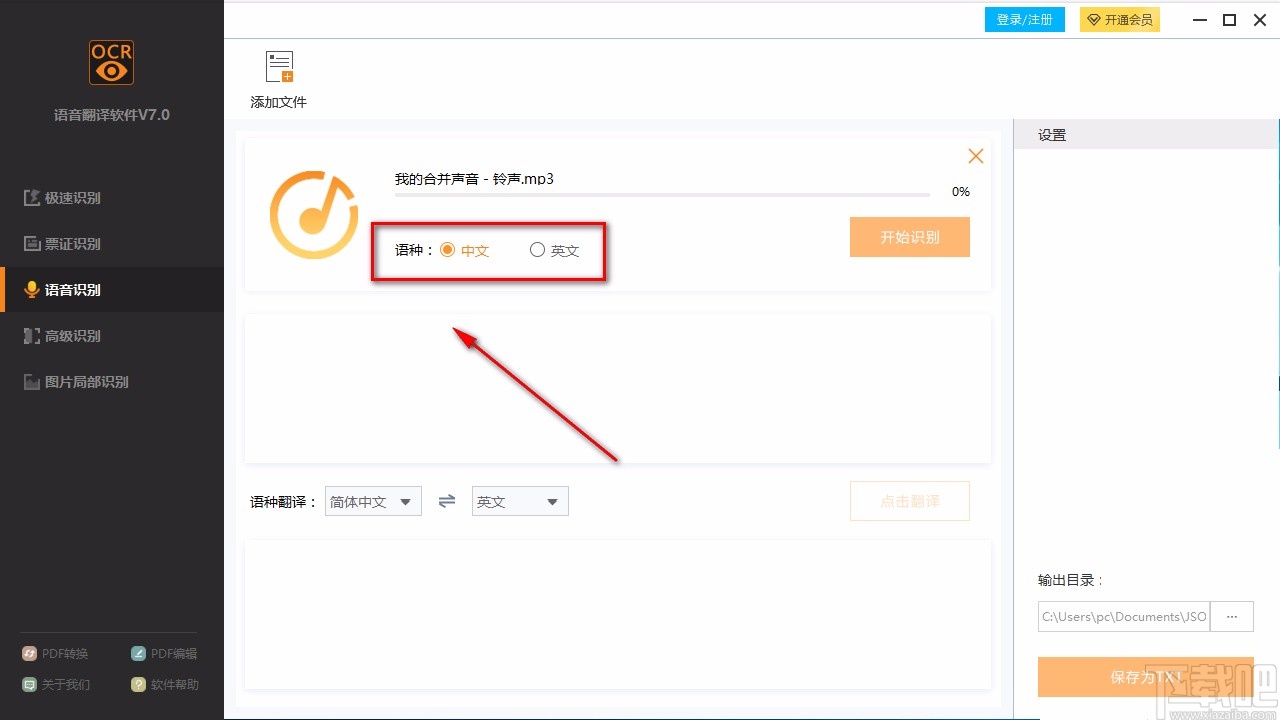Click the 软件帮助 help icon
The width and height of the screenshot is (1280, 720).
(136, 684)
